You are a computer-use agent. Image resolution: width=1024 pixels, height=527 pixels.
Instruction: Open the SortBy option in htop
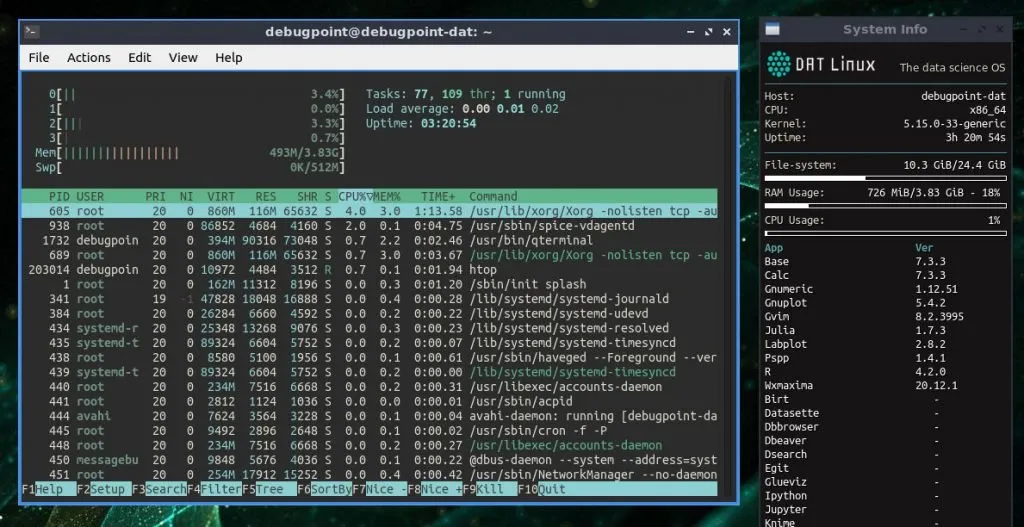[331, 490]
